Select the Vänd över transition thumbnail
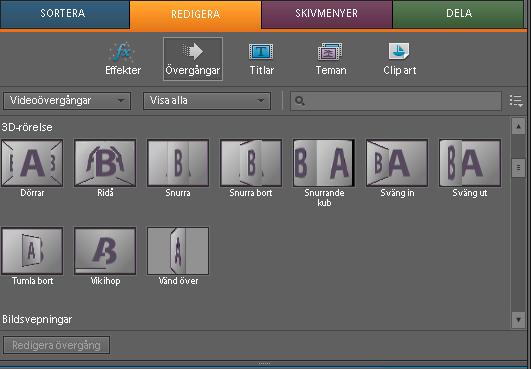Image resolution: width=531 pixels, height=369 pixels. coord(178,251)
